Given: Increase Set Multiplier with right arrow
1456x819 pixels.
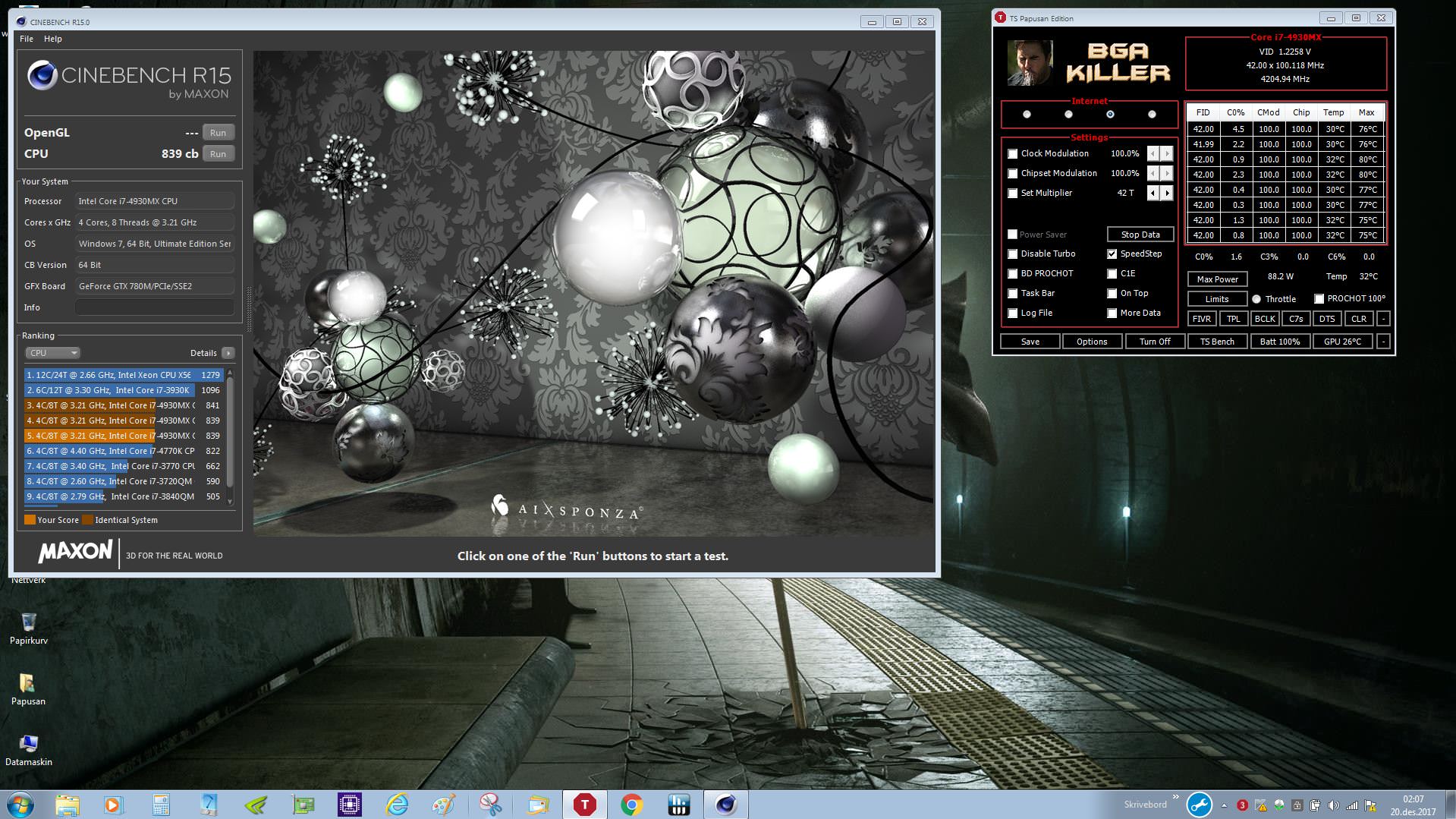Looking at the screenshot, I should pos(1168,194).
